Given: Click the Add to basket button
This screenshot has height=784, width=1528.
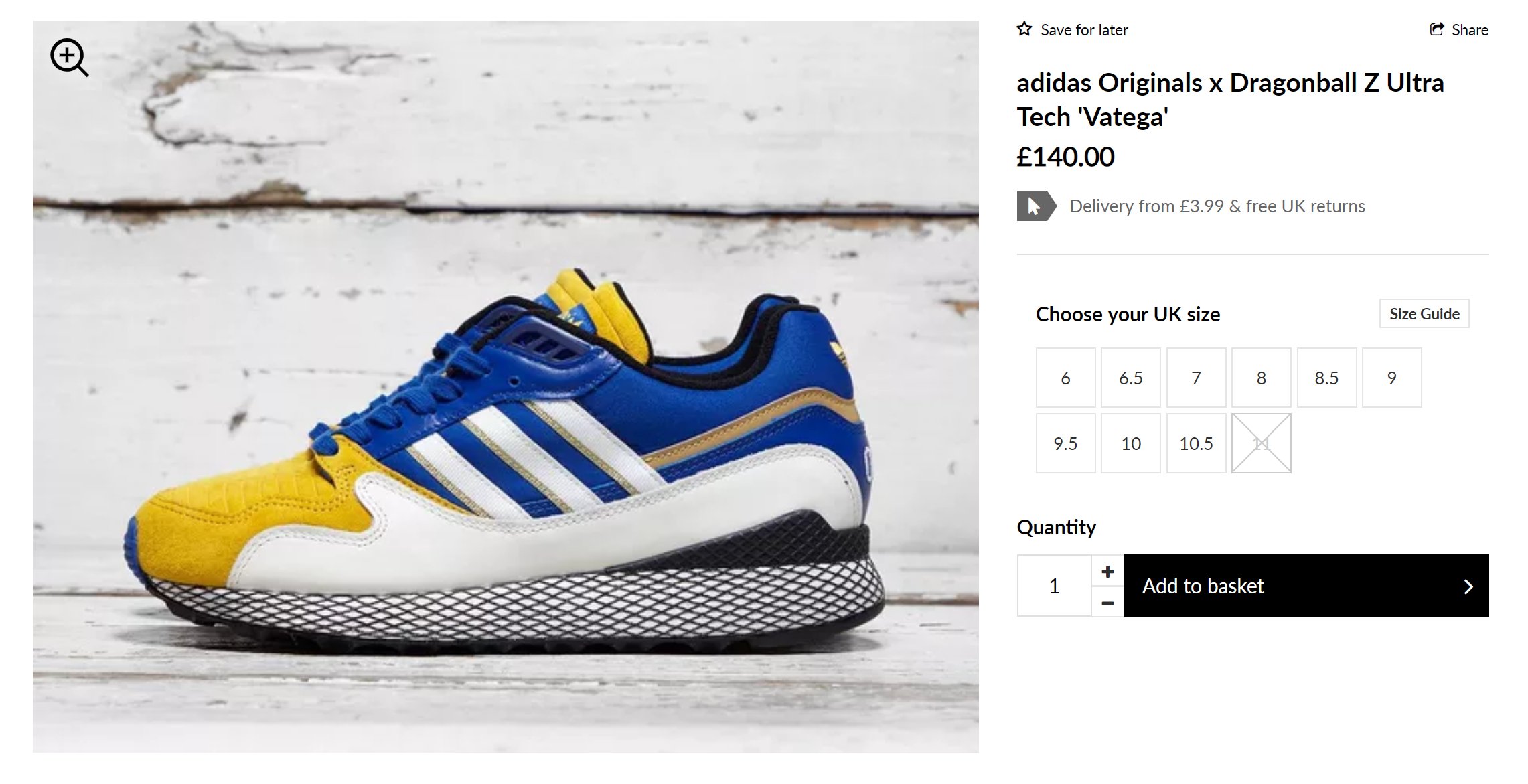Looking at the screenshot, I should (1306, 586).
